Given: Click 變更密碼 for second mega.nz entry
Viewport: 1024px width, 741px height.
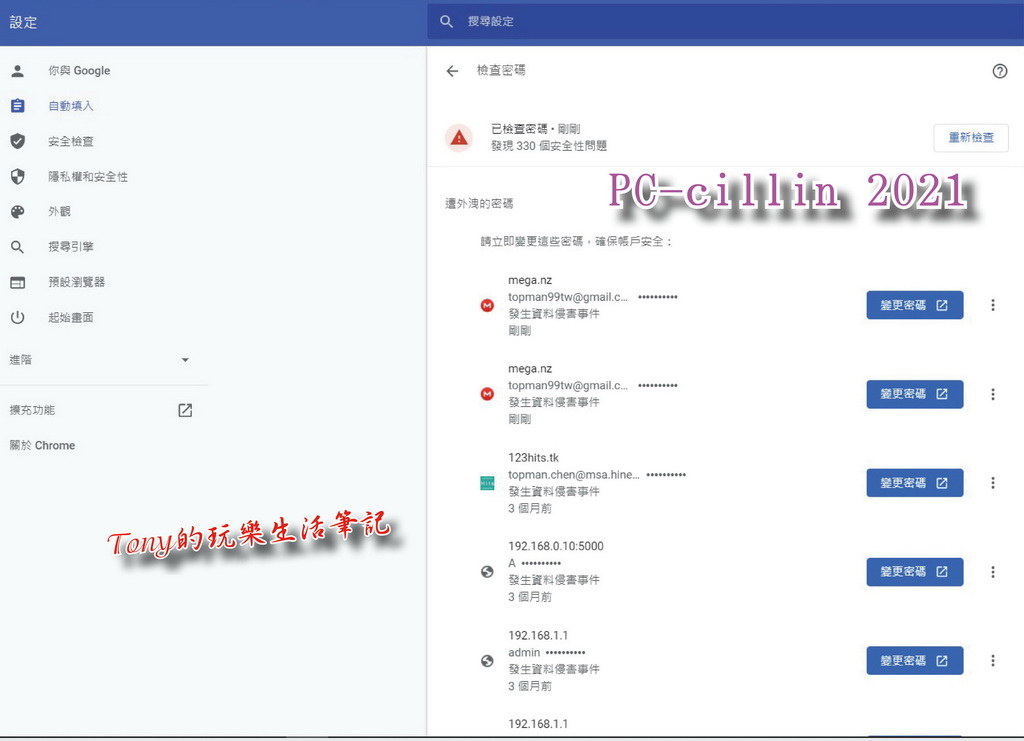Looking at the screenshot, I should pyautogui.click(x=914, y=394).
